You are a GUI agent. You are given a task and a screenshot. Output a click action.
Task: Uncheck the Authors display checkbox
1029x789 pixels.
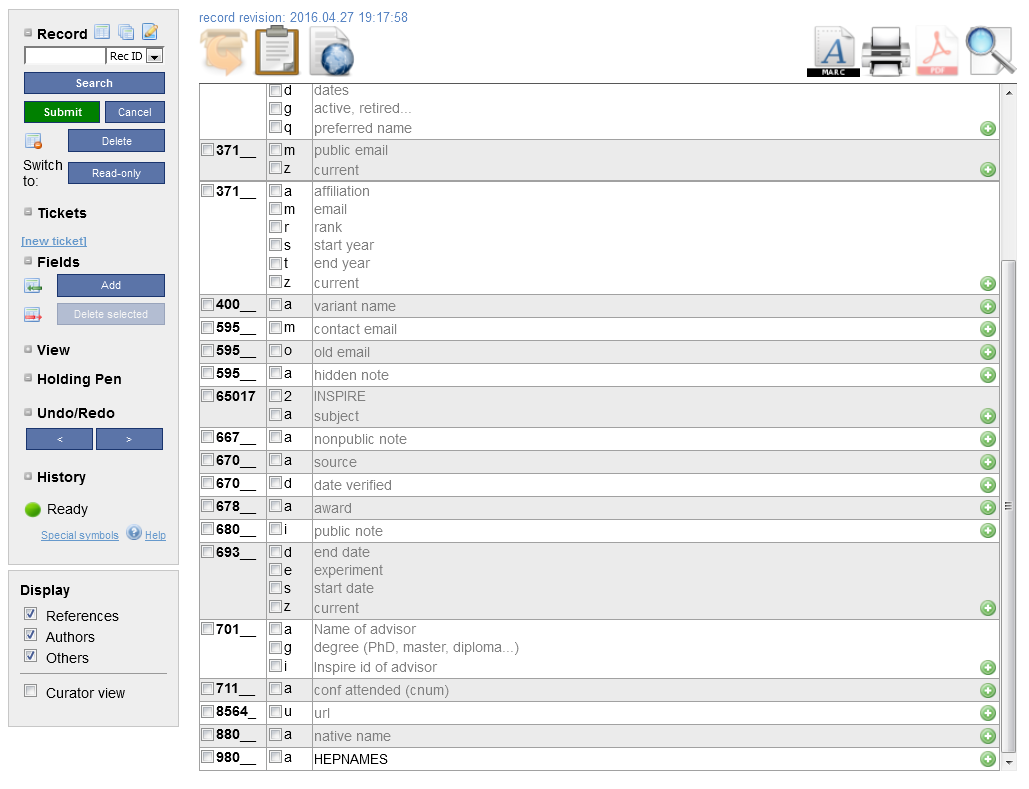pos(30,634)
